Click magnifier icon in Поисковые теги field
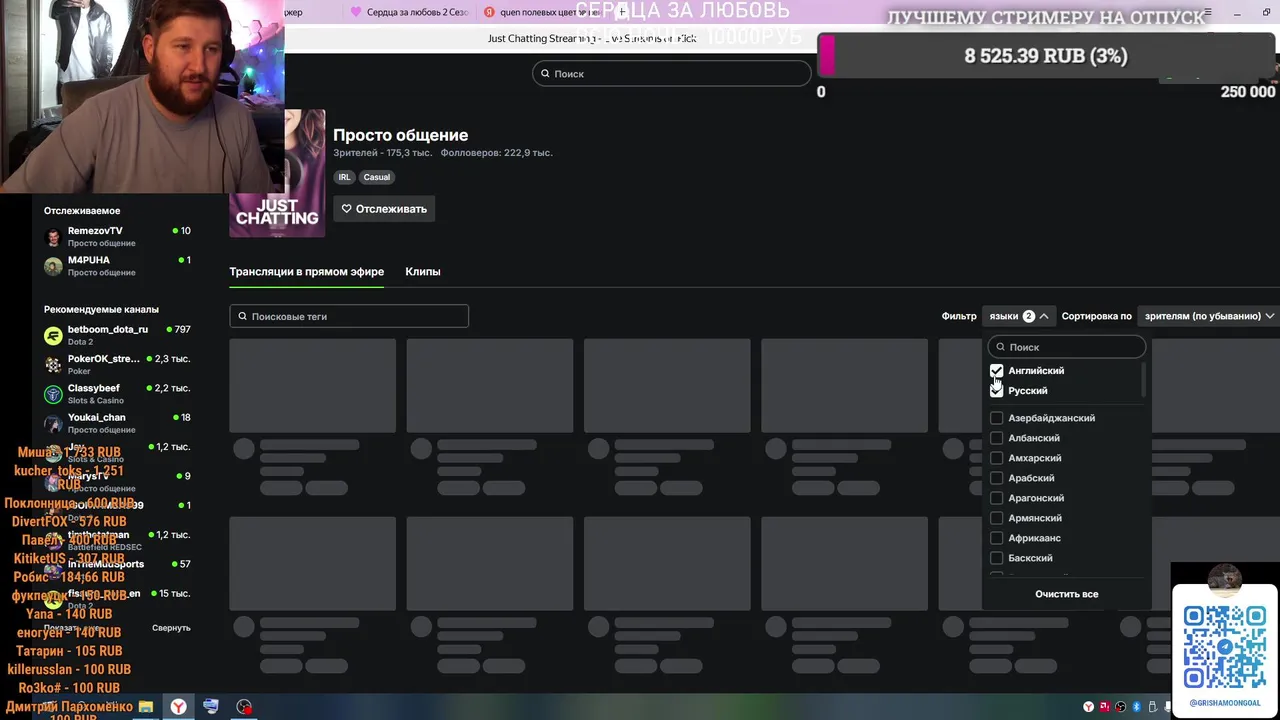The height and width of the screenshot is (720, 1280). (x=242, y=316)
